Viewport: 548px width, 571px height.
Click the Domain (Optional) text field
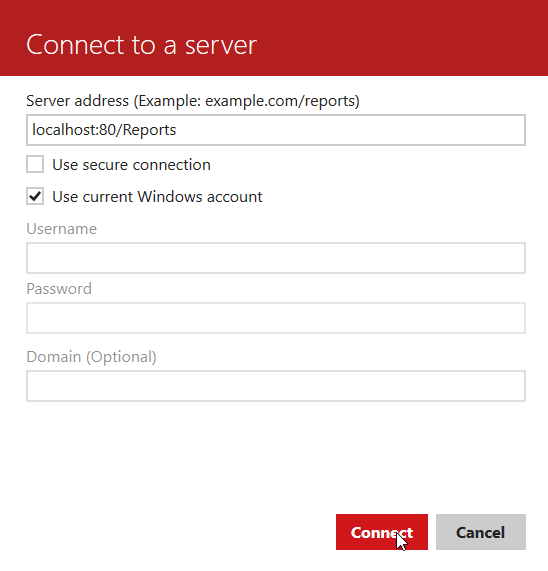click(276, 386)
